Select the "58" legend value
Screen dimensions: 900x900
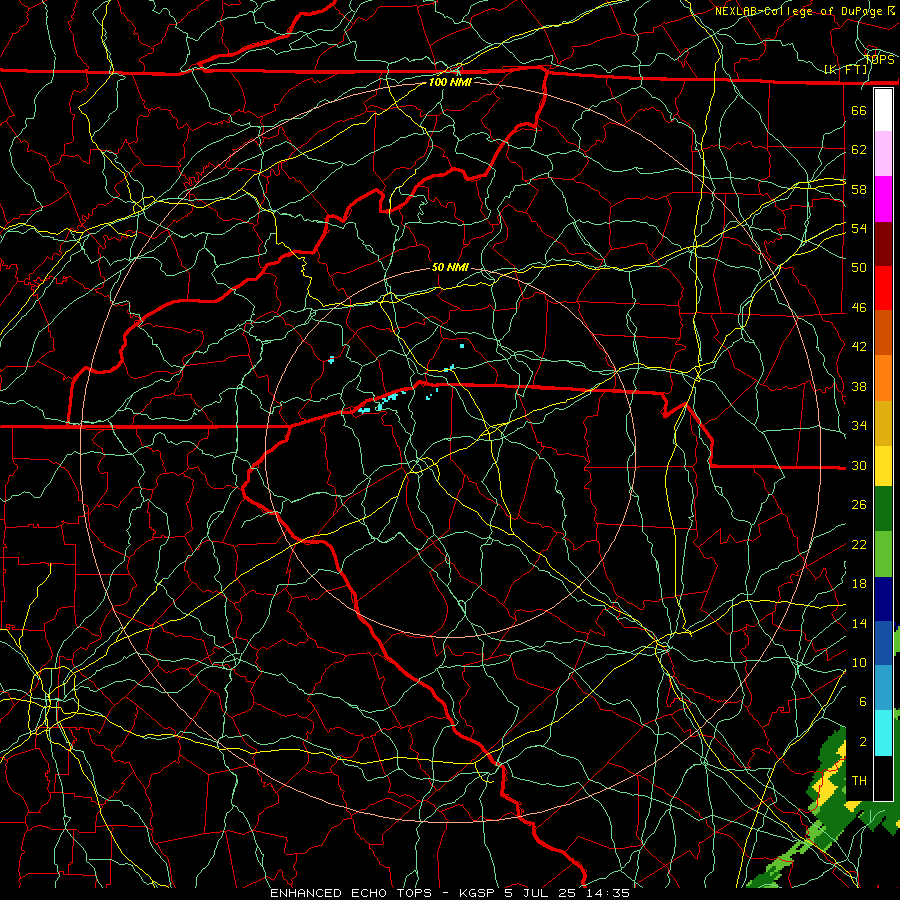click(859, 189)
